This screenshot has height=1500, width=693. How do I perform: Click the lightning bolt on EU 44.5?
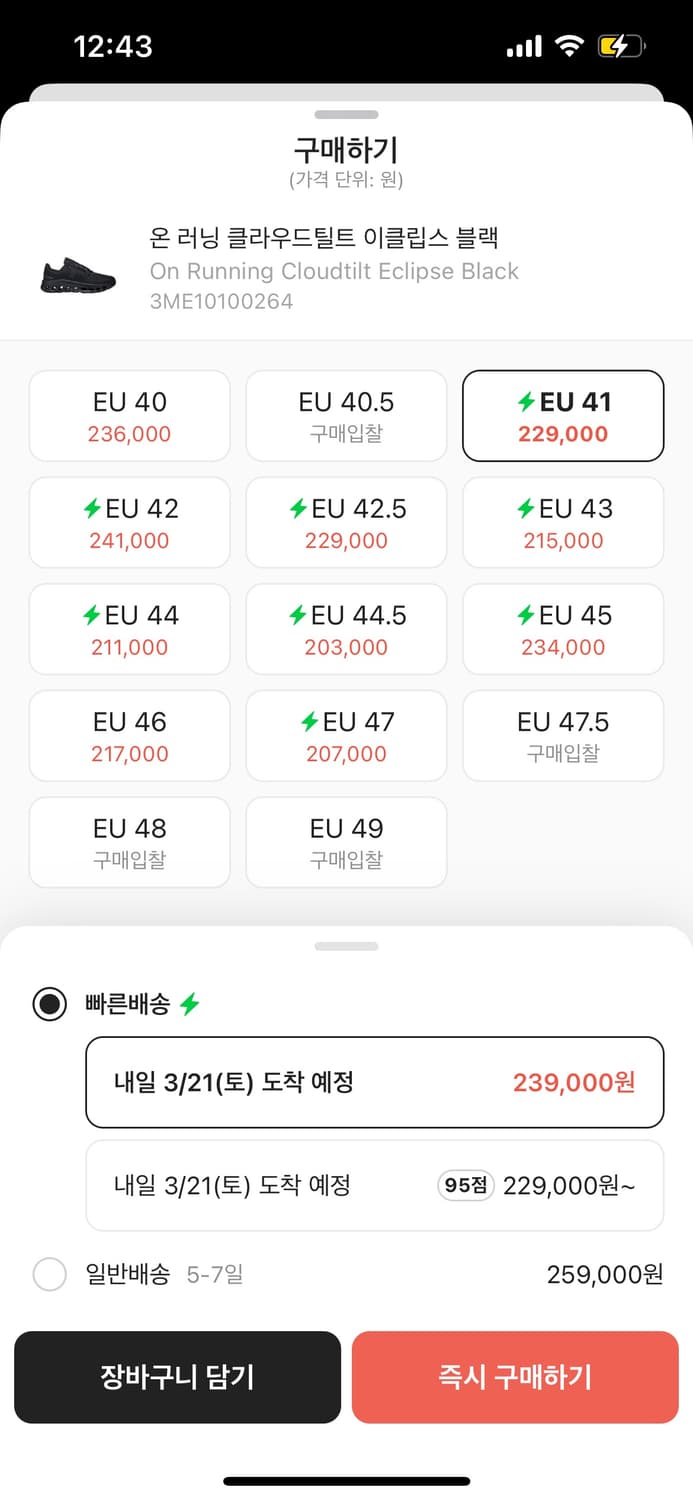(x=297, y=614)
